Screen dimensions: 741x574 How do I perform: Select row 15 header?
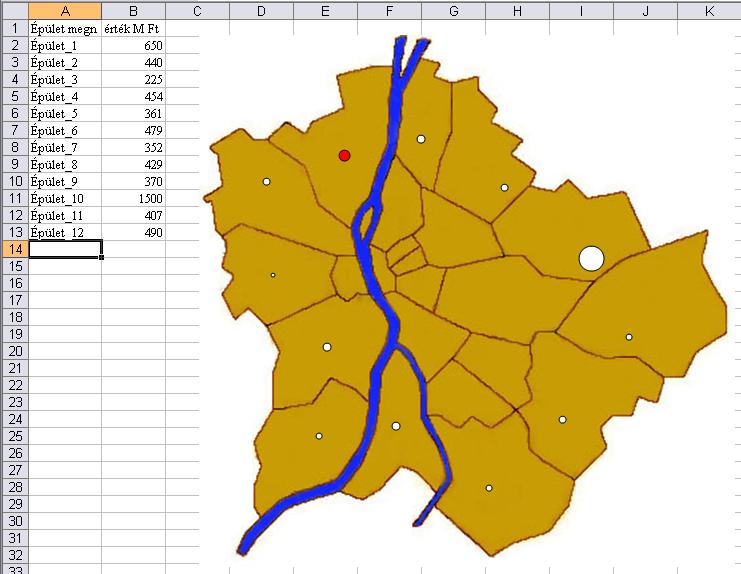(14, 266)
